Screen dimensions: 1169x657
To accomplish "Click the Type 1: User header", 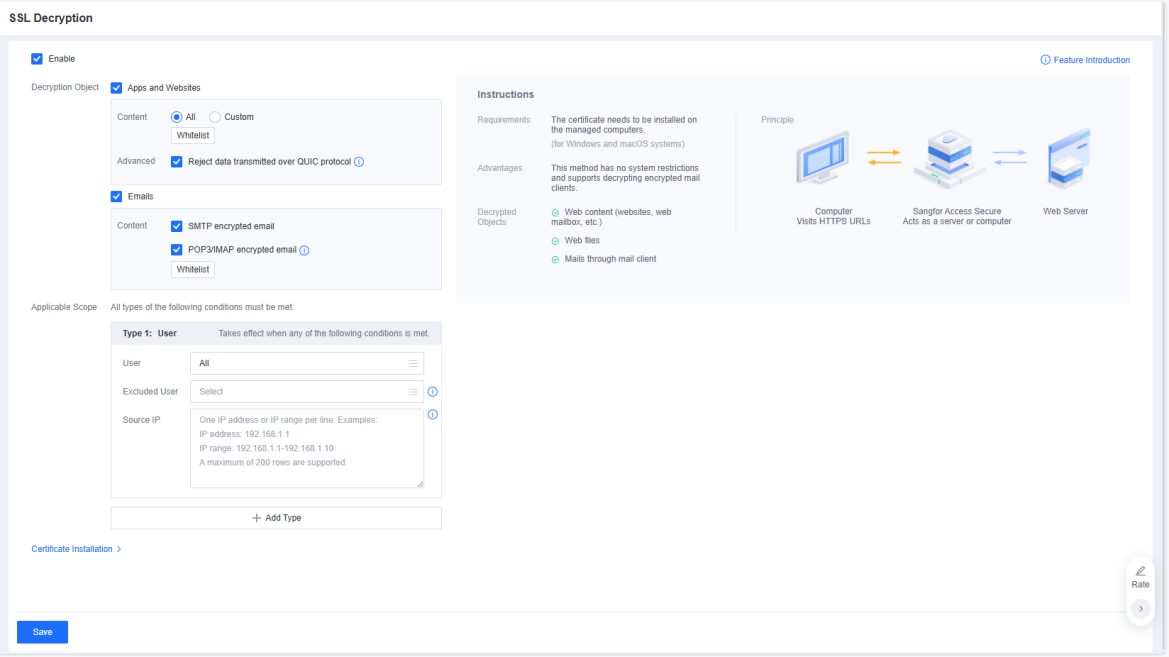I will point(276,333).
